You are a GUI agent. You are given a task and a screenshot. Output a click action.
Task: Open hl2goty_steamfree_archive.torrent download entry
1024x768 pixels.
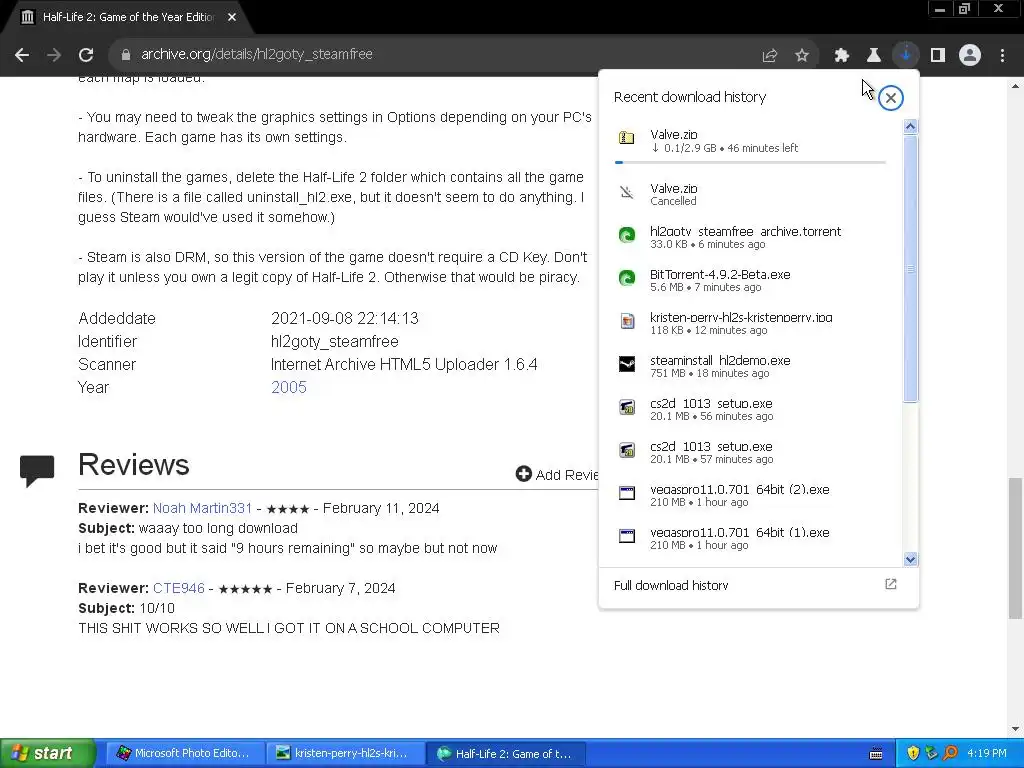751,237
